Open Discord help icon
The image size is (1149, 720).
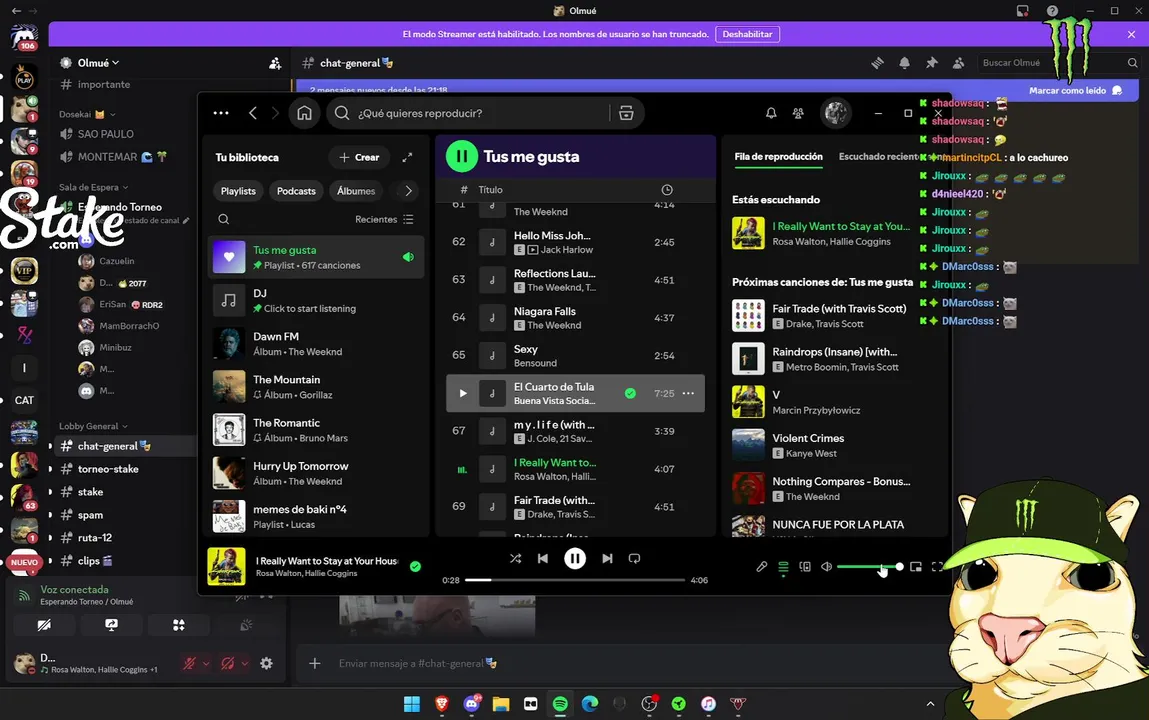pos(1052,10)
